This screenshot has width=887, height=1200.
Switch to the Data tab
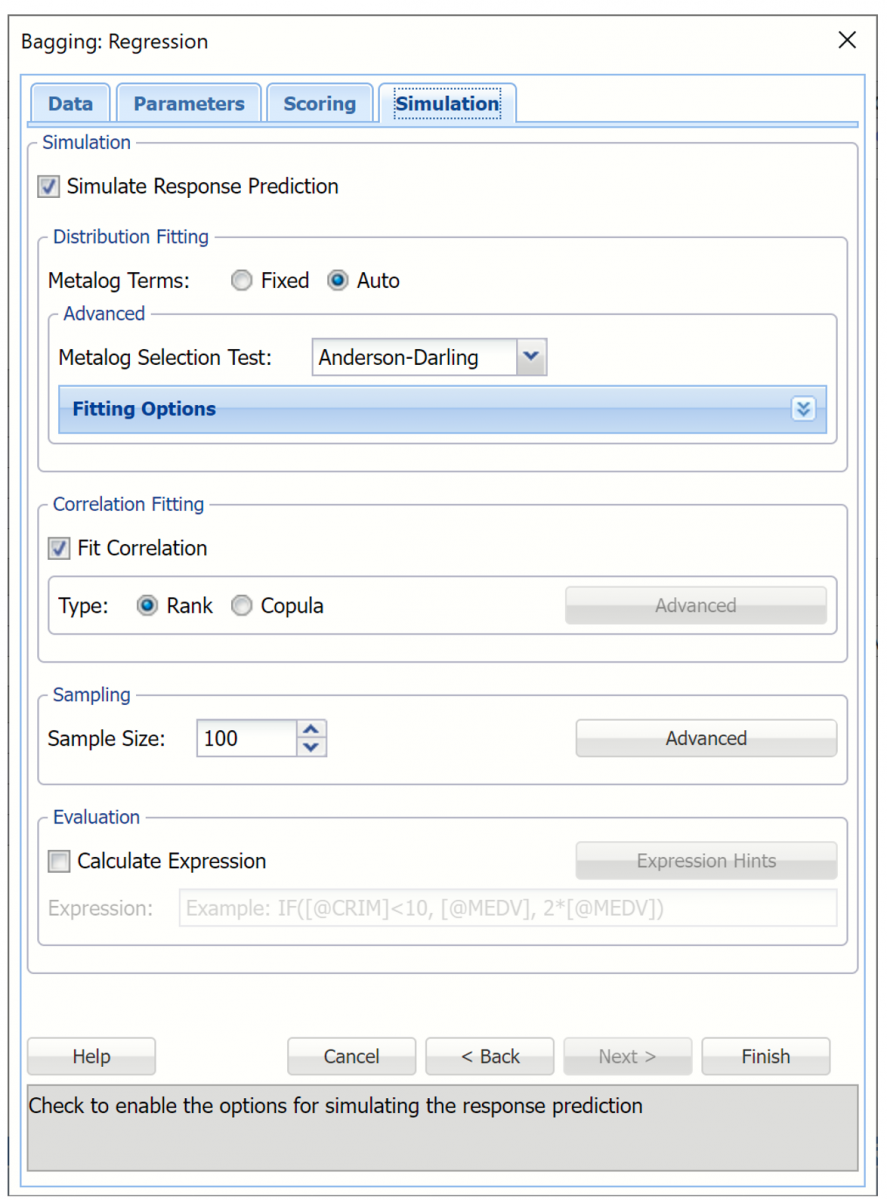coord(70,104)
